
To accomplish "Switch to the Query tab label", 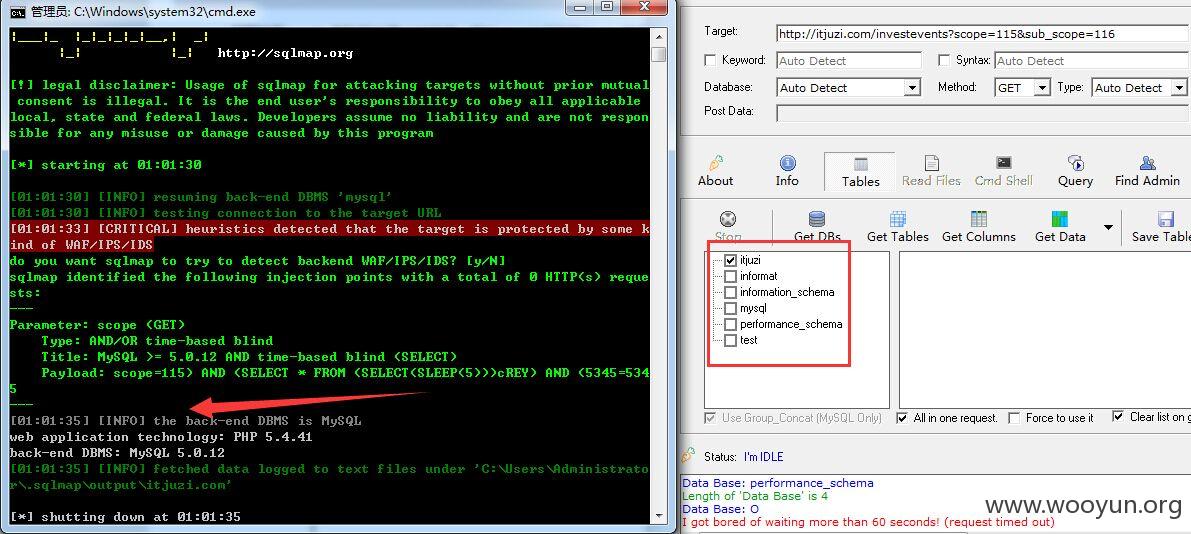I will 1076,181.
